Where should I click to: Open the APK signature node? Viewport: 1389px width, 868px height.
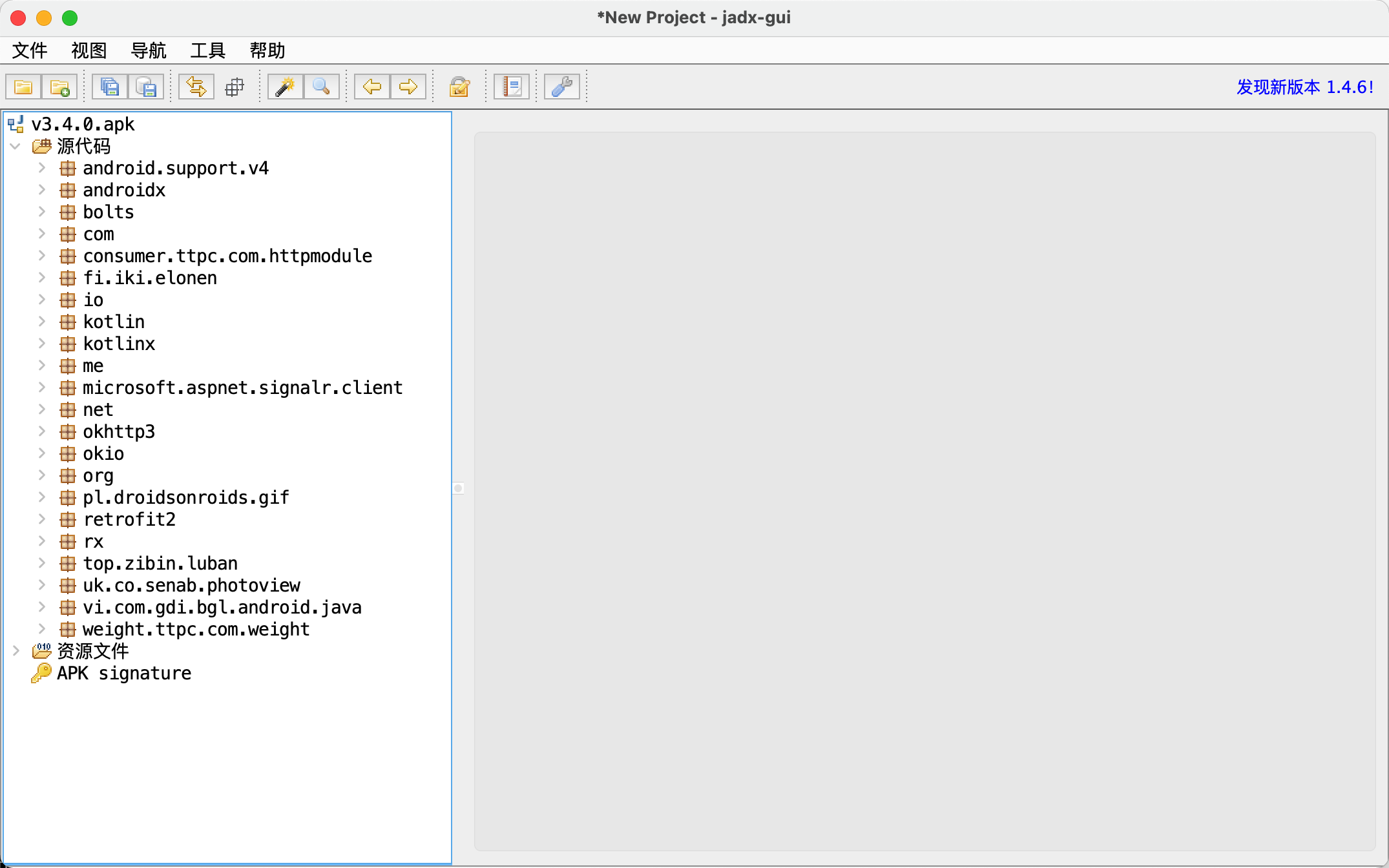(x=124, y=674)
